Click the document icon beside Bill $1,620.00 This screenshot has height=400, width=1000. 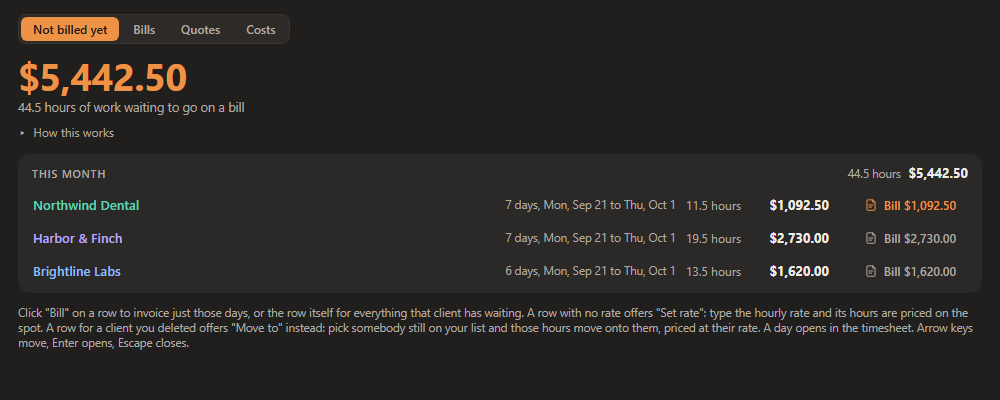click(x=871, y=272)
